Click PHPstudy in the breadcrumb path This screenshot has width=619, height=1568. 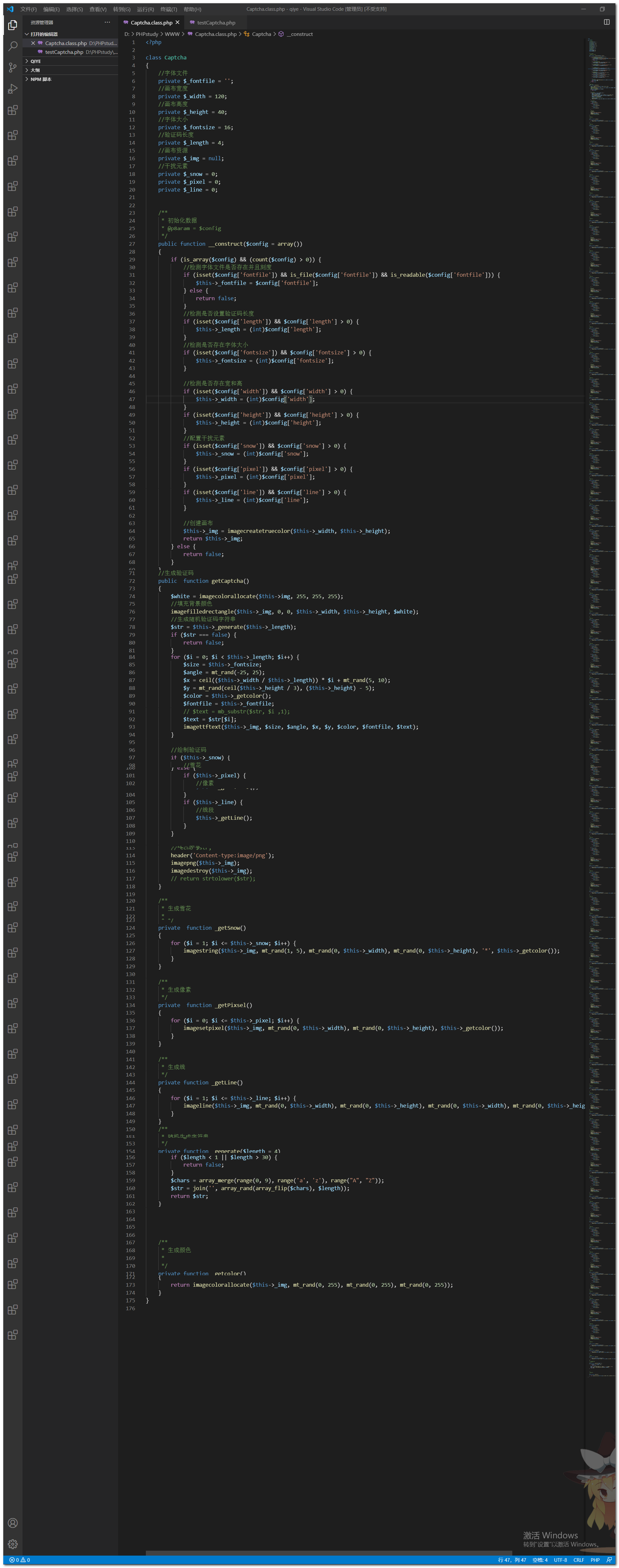tap(147, 34)
